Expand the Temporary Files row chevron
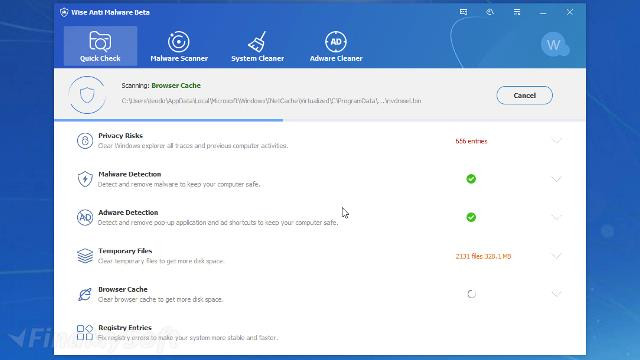 [556, 256]
